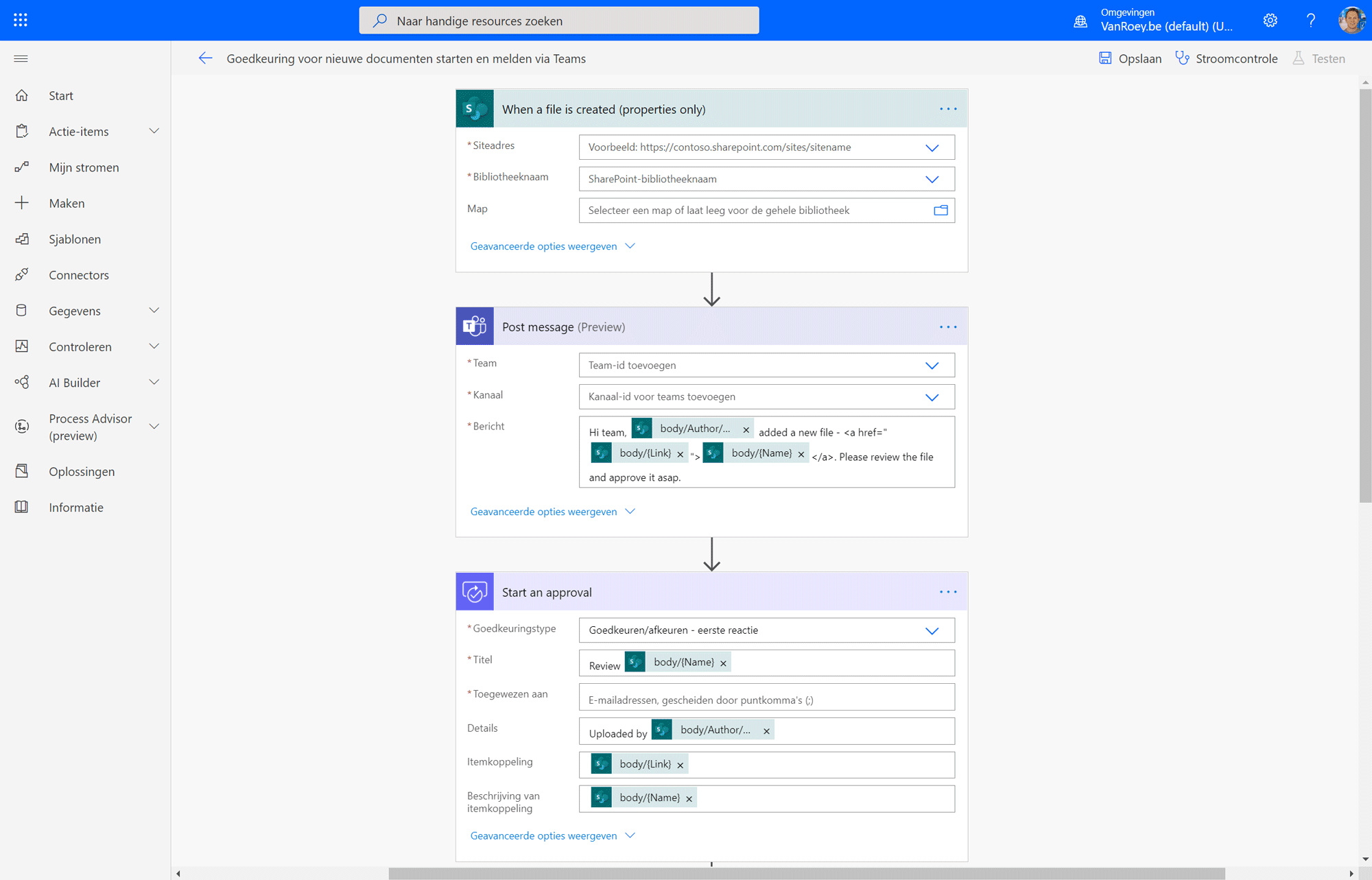Remove body/{Link} token in Itemkoppeling field
The width and height of the screenshot is (1372, 880).
[680, 765]
